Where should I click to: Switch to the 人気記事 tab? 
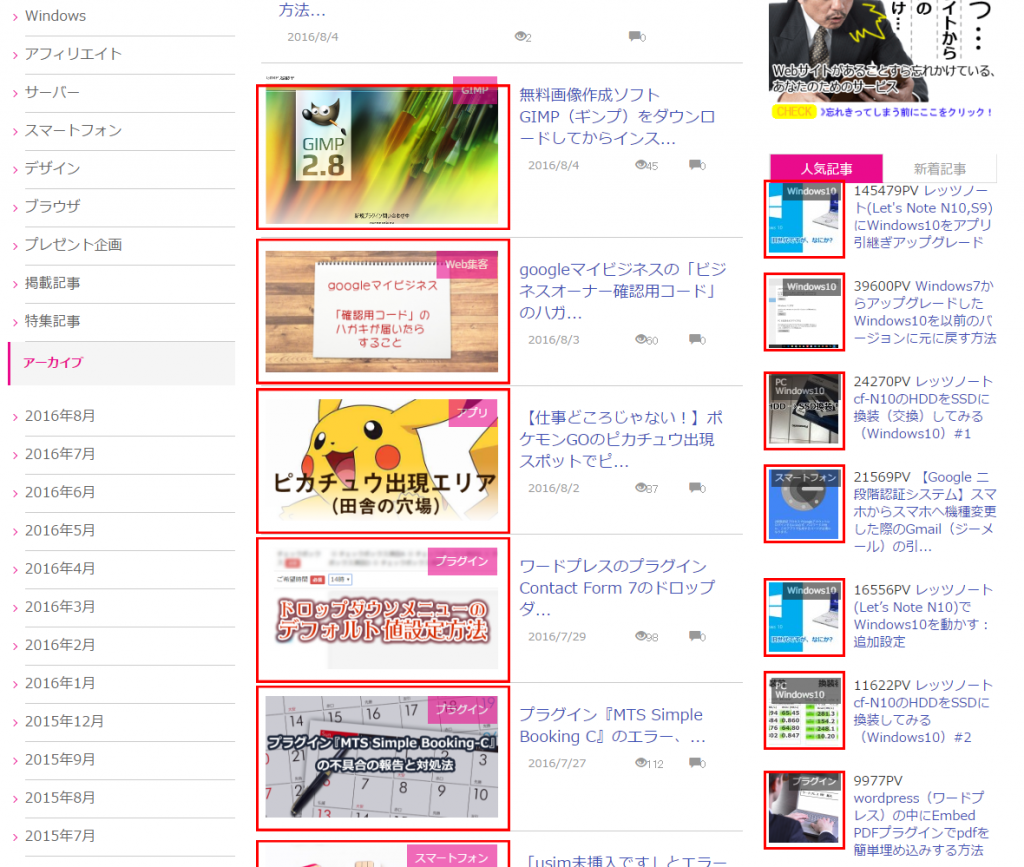826,169
